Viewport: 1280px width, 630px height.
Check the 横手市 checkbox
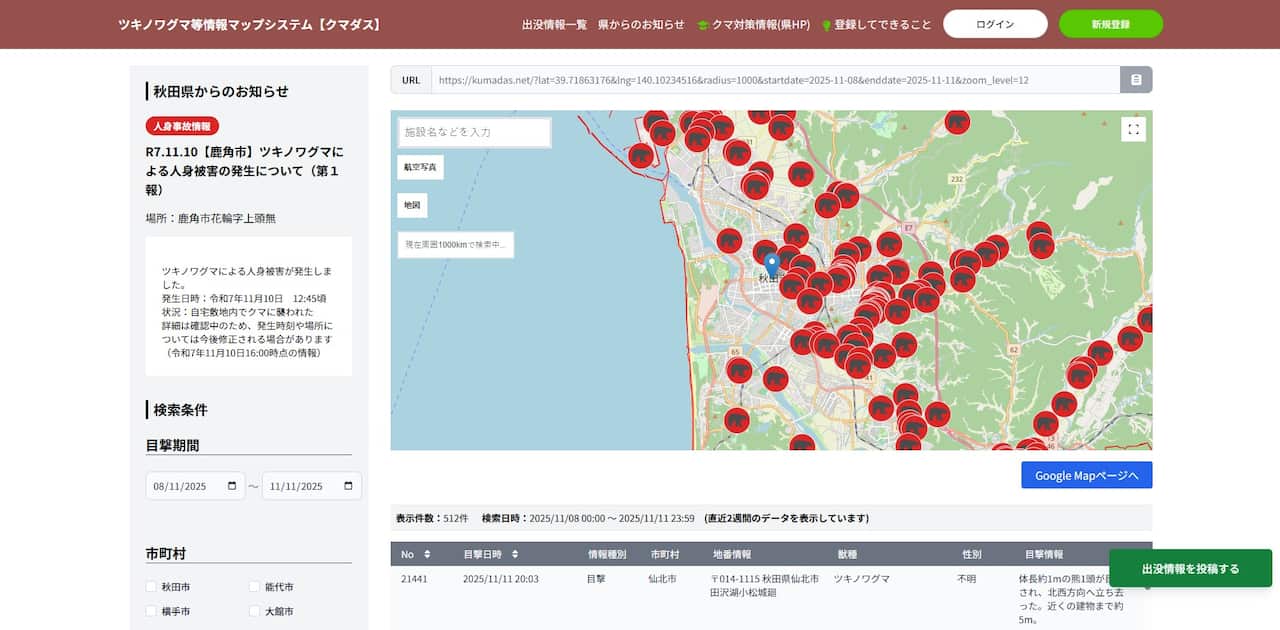click(x=151, y=611)
